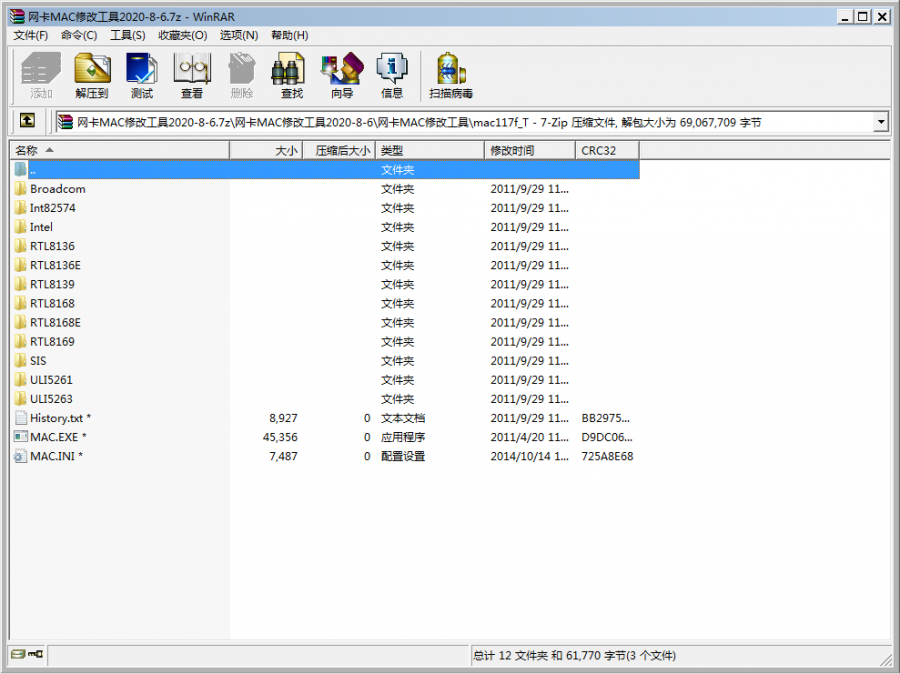Open the File (文件) menu
The width and height of the screenshot is (900, 674).
click(31, 36)
